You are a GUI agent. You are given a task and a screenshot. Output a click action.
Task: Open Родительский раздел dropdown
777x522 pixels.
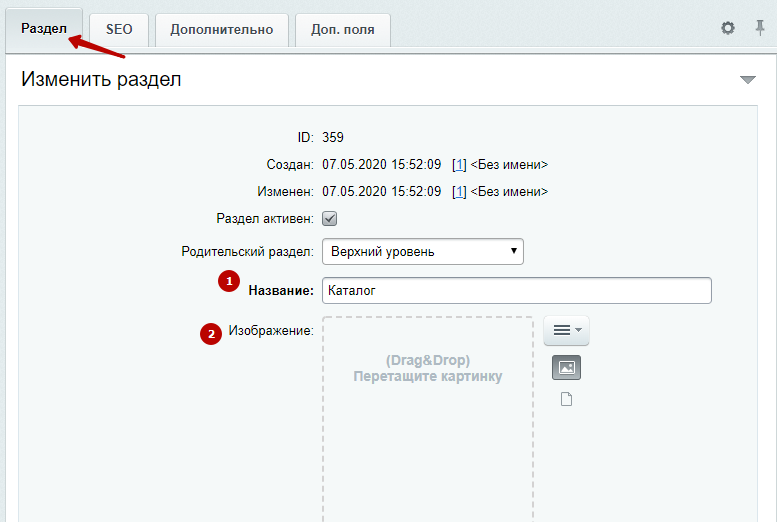(423, 251)
